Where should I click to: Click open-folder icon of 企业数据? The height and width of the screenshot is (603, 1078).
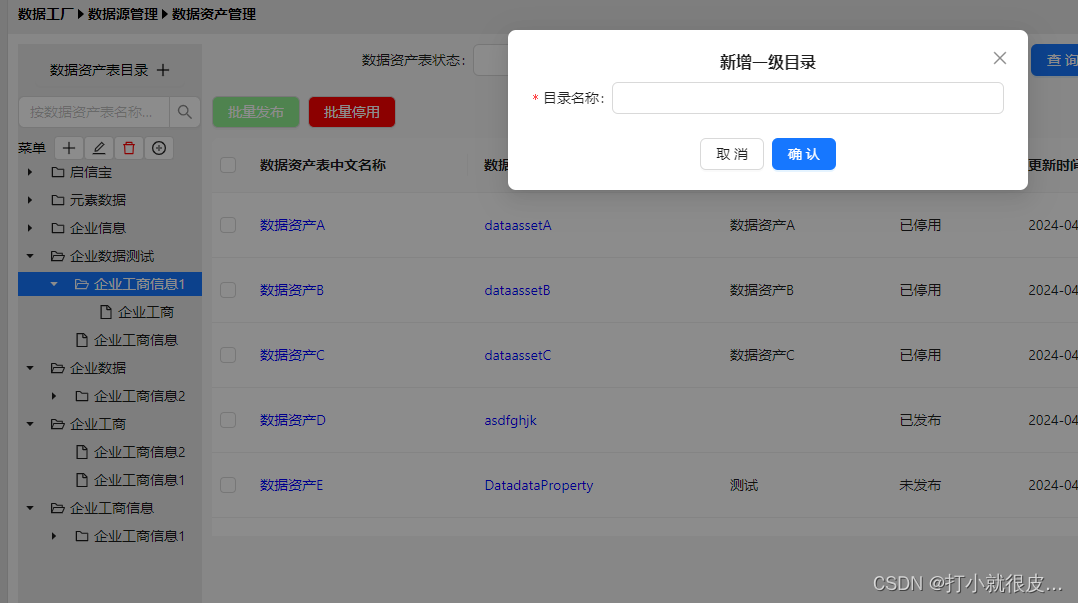[x=58, y=368]
